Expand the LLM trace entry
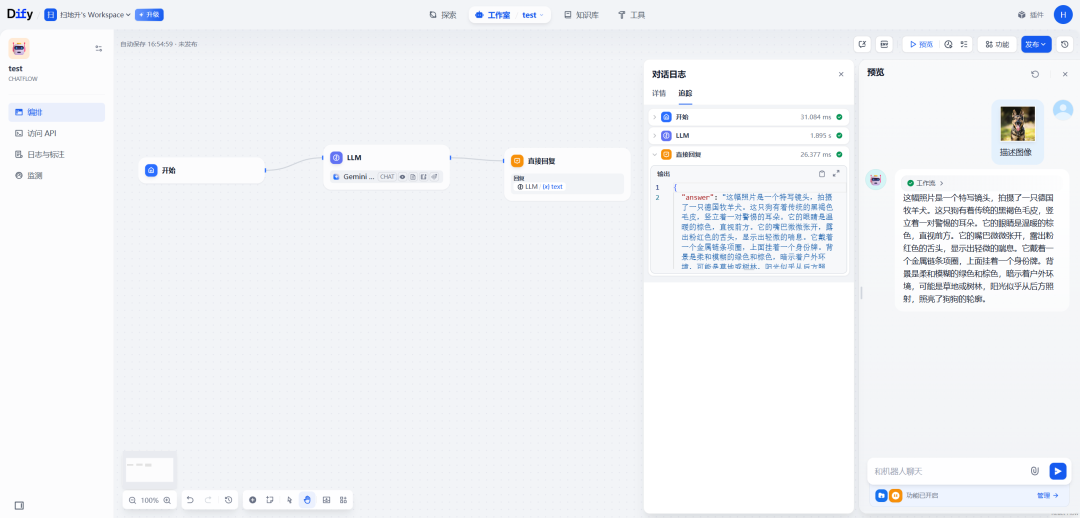The image size is (1080, 518). 654,135
